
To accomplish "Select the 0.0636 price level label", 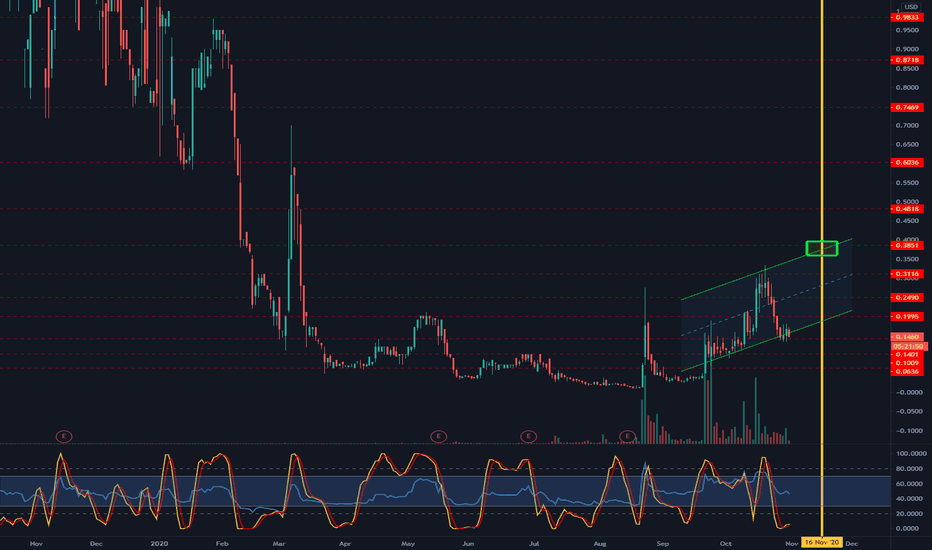I will pyautogui.click(x=907, y=372).
